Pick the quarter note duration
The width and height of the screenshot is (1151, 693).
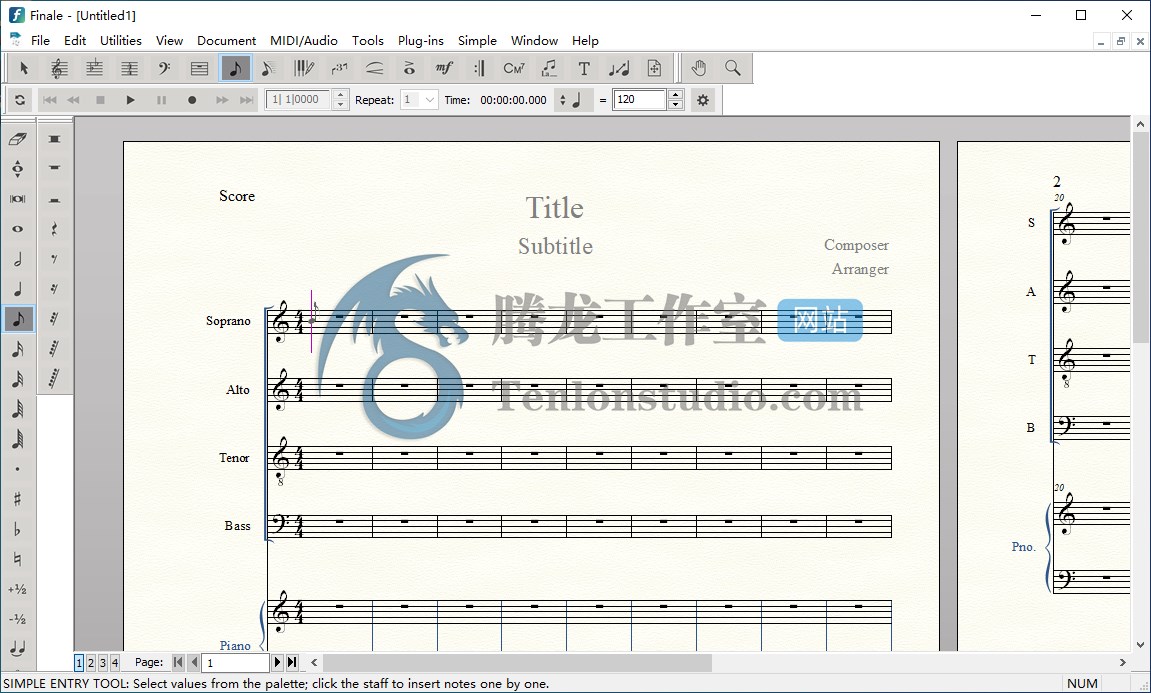coord(18,289)
